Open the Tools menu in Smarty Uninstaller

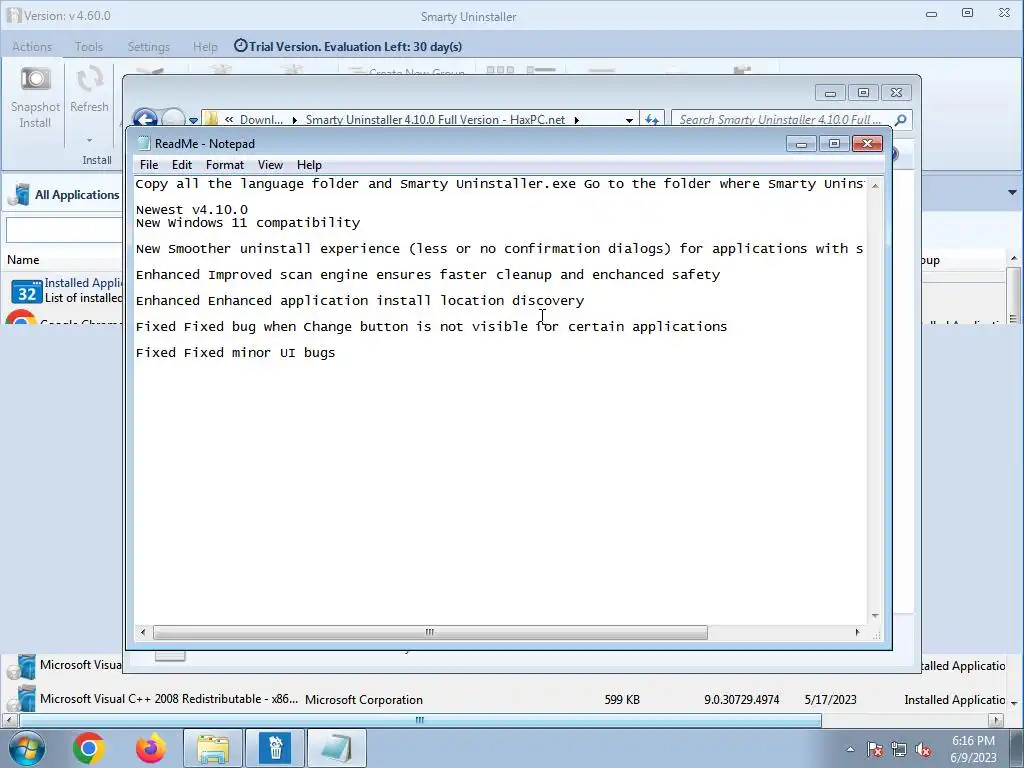(x=89, y=47)
